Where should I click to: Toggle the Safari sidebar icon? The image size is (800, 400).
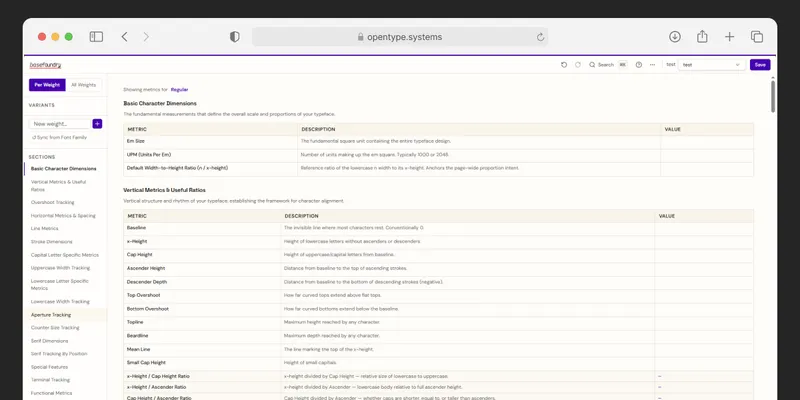[96, 37]
